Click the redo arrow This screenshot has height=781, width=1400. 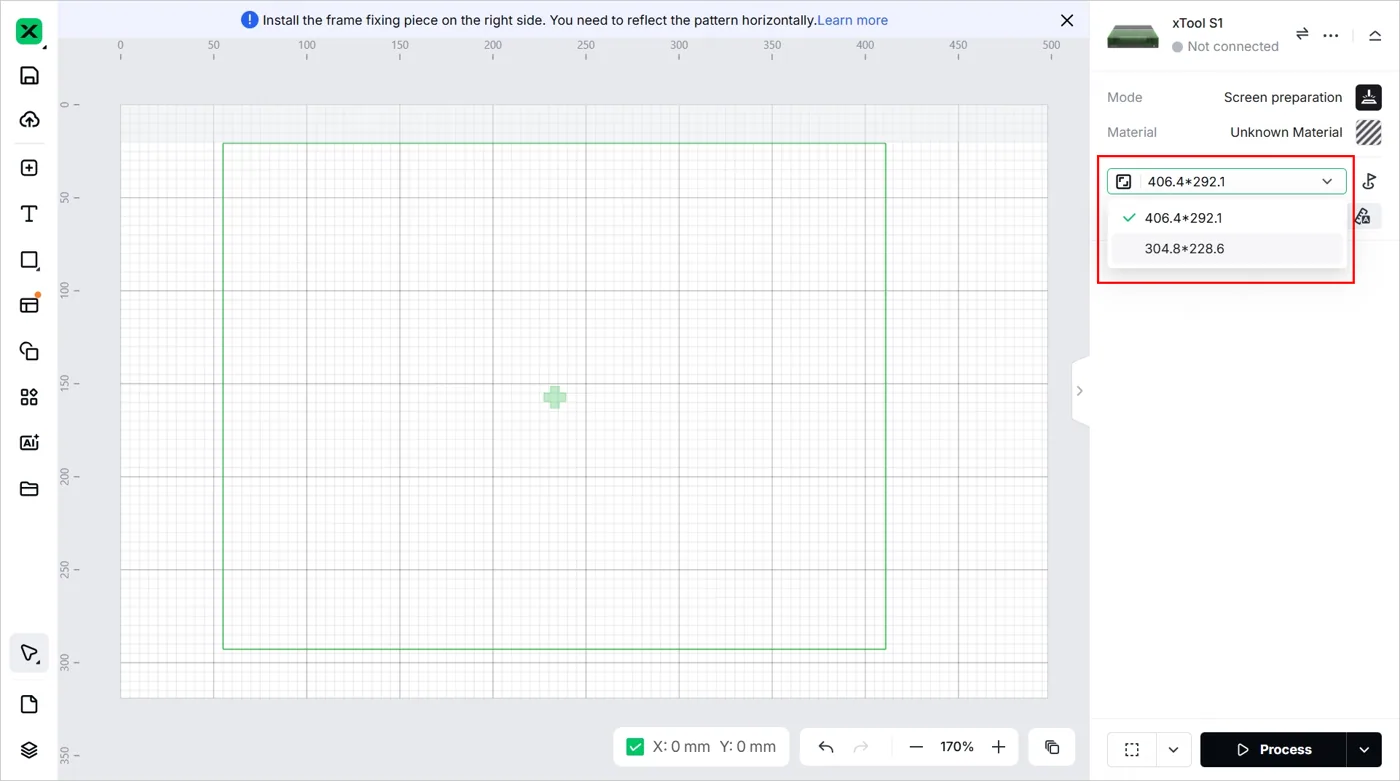[861, 747]
